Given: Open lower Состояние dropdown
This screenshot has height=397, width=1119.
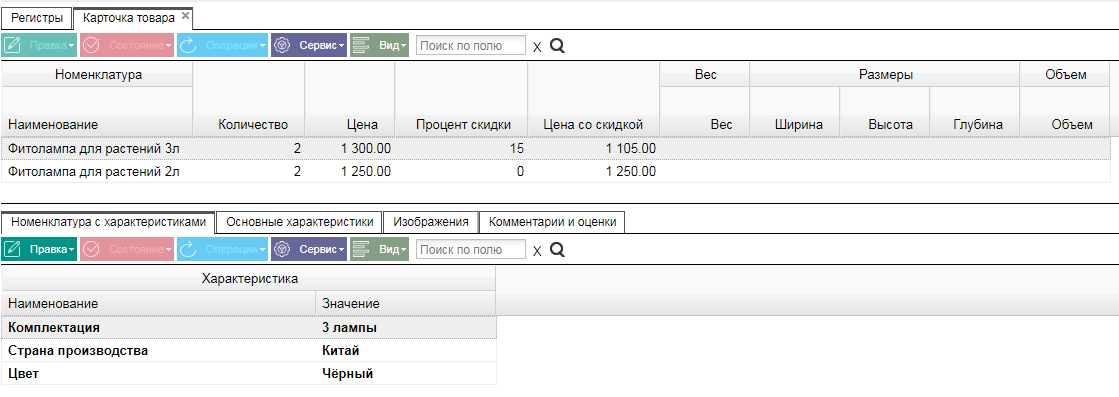Looking at the screenshot, I should [127, 249].
